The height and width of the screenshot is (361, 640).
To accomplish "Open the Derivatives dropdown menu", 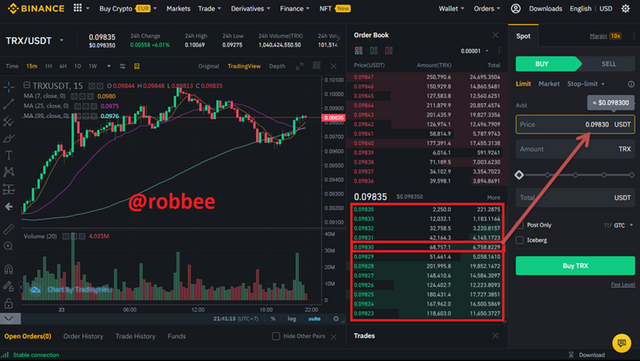I will coord(250,9).
